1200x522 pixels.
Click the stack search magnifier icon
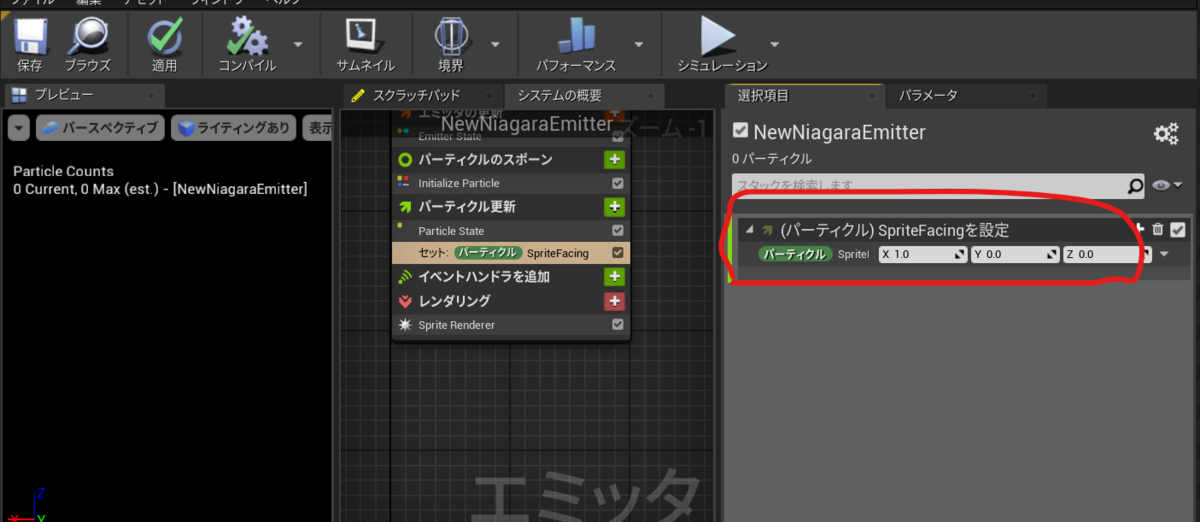(x=1135, y=185)
